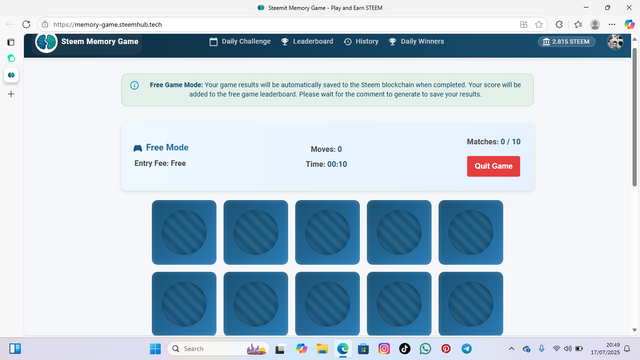Add a new tab with plus icon
The height and width of the screenshot is (360, 640).
11,94
